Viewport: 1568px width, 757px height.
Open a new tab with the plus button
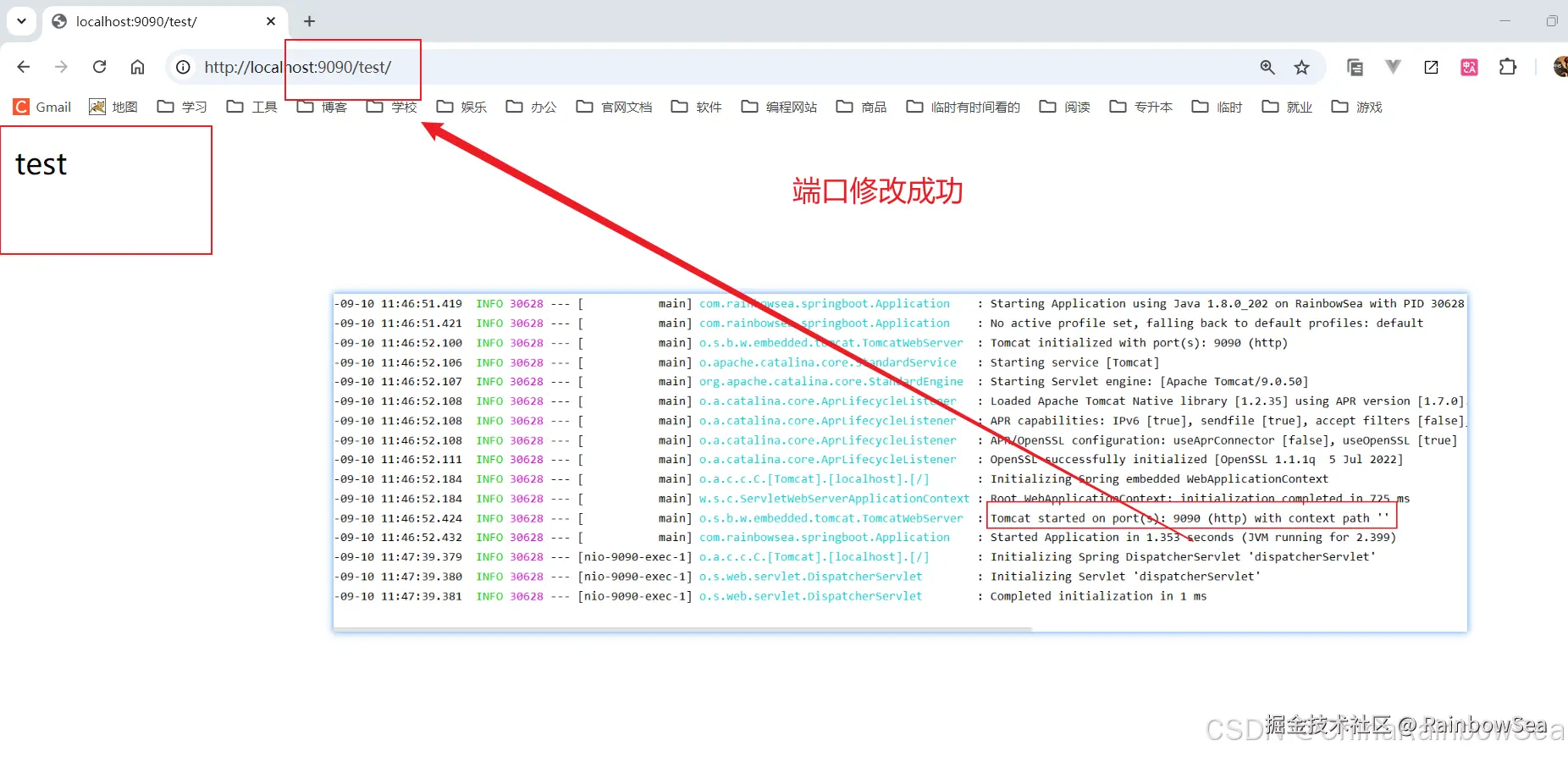point(310,21)
